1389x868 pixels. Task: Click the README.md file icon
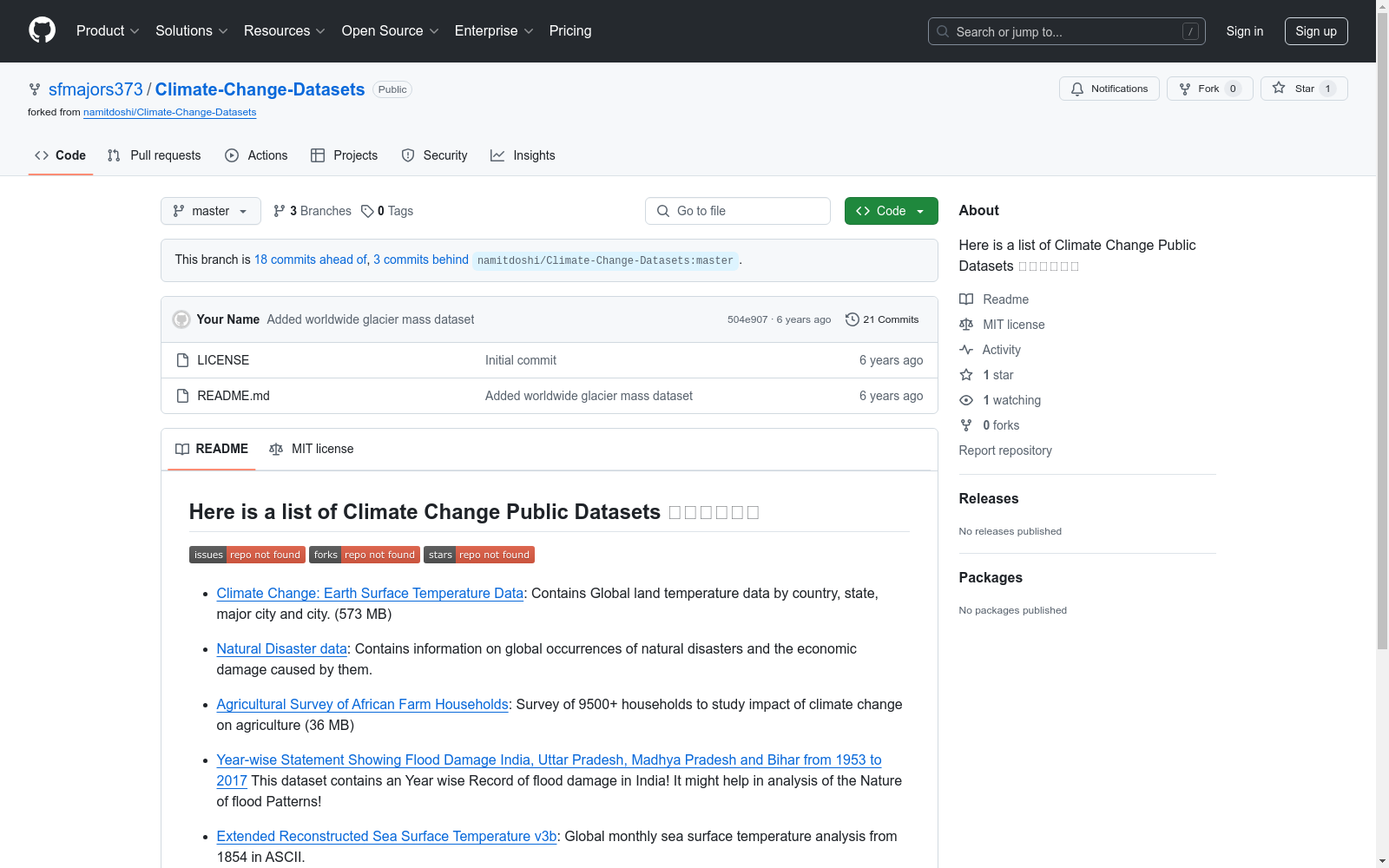pos(182,396)
